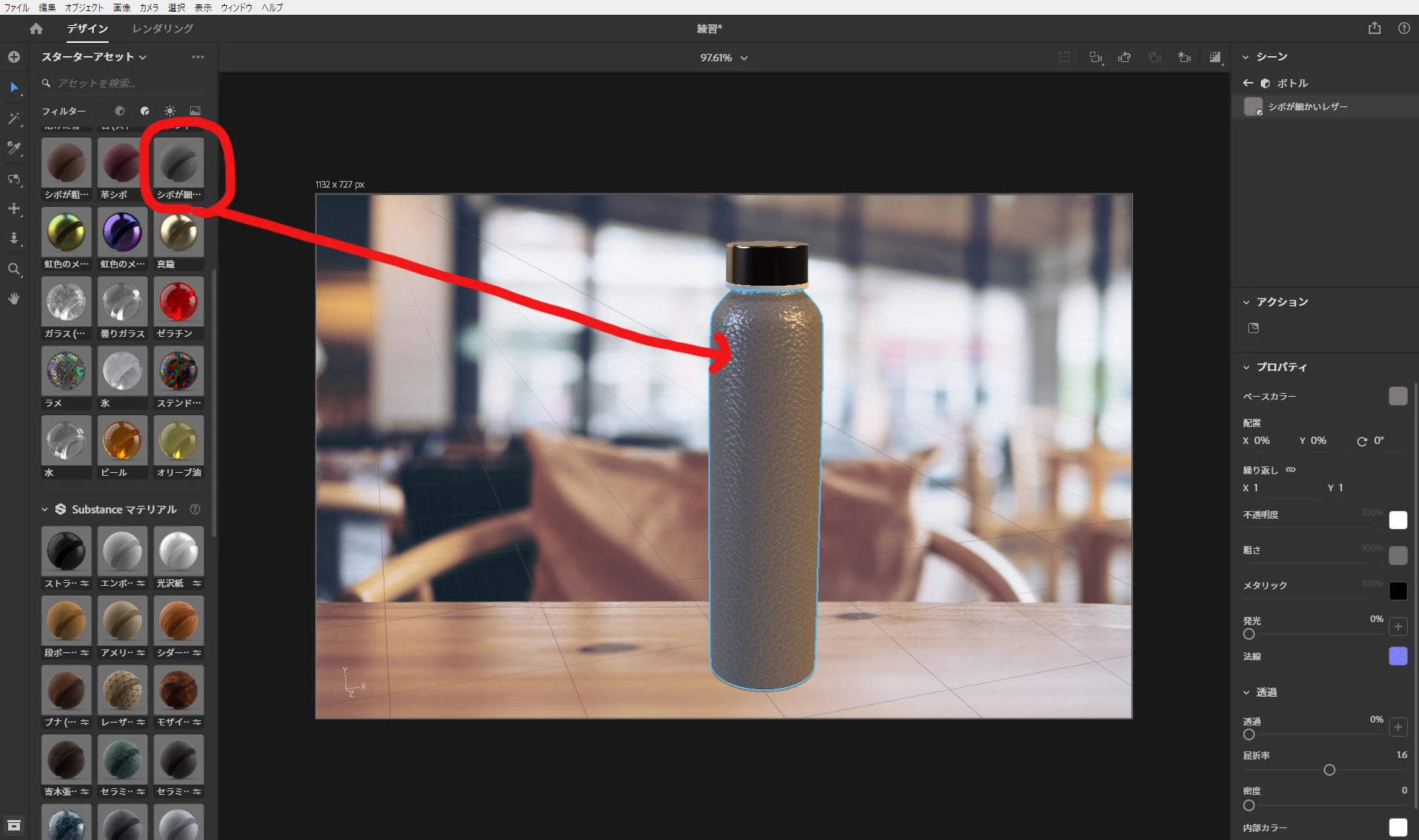
Task: Toggle the materials filter icon
Action: 145,111
